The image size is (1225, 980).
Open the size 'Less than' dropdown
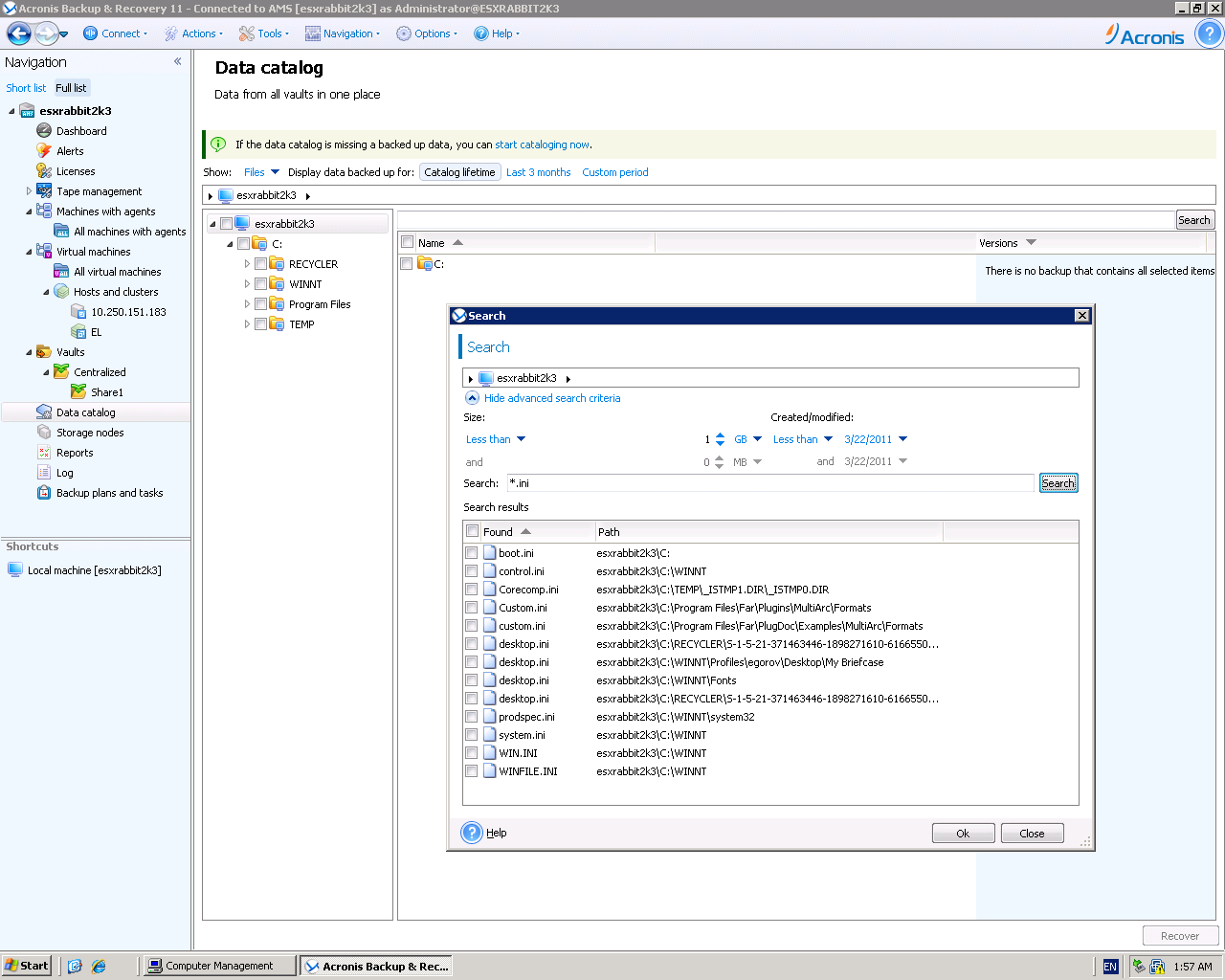pyautogui.click(x=496, y=439)
